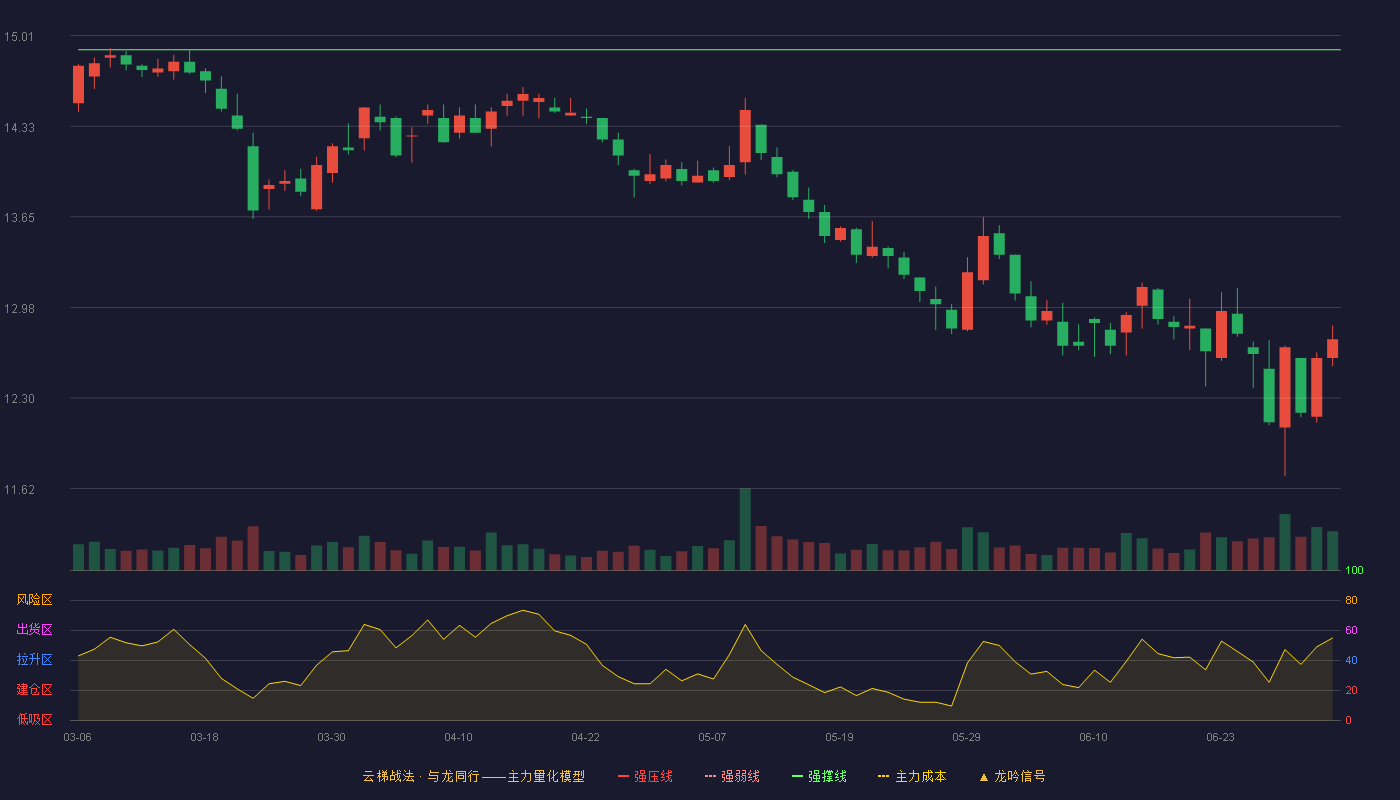The width and height of the screenshot is (1400, 800).
Task: Click the 15.01 price axis label
Action: pyautogui.click(x=19, y=37)
